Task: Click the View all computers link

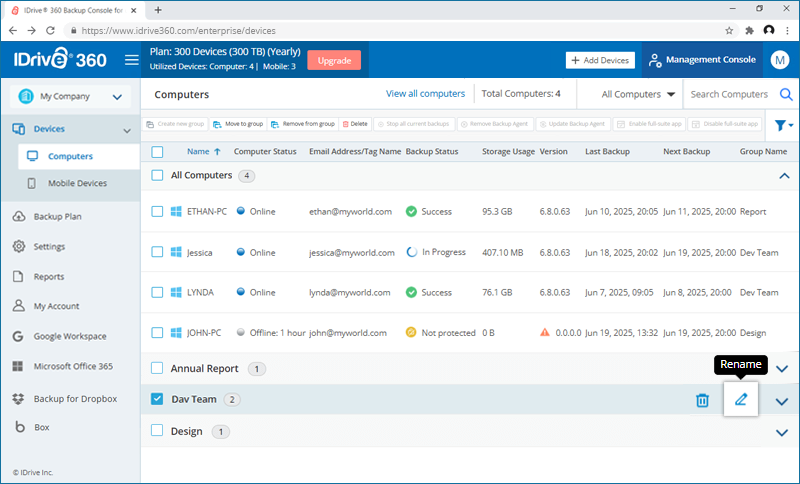Action: [425, 94]
